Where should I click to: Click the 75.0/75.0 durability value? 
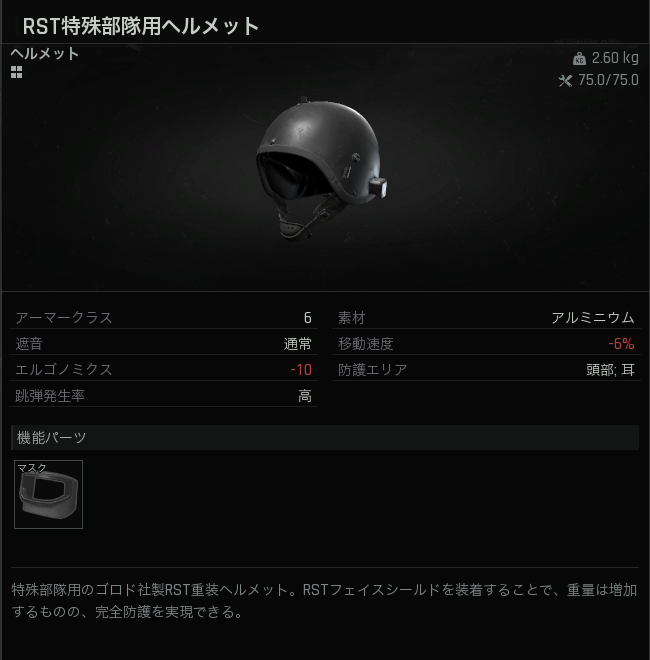click(608, 80)
